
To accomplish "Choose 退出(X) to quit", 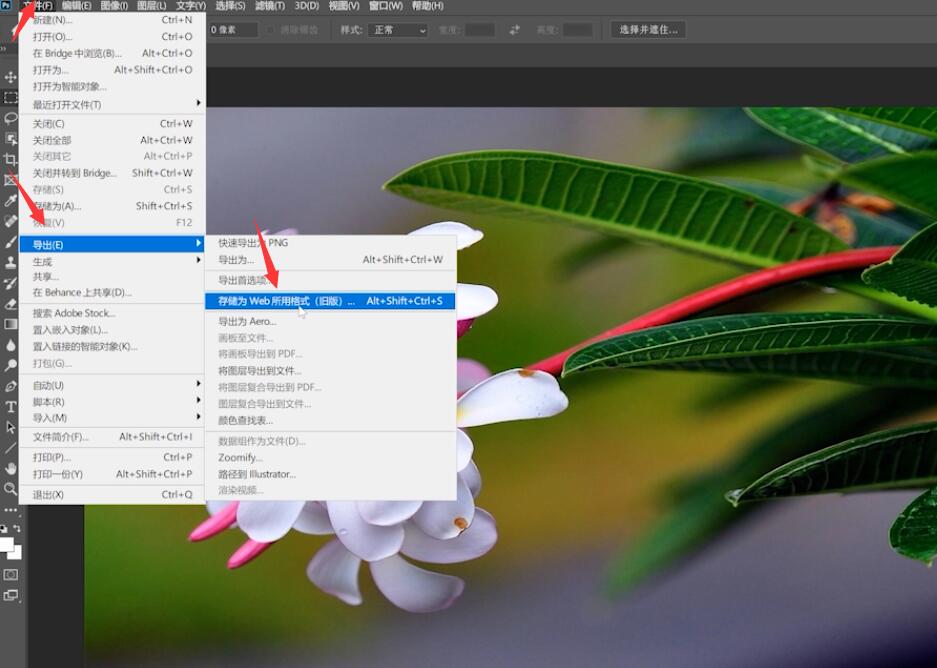I will [112, 494].
